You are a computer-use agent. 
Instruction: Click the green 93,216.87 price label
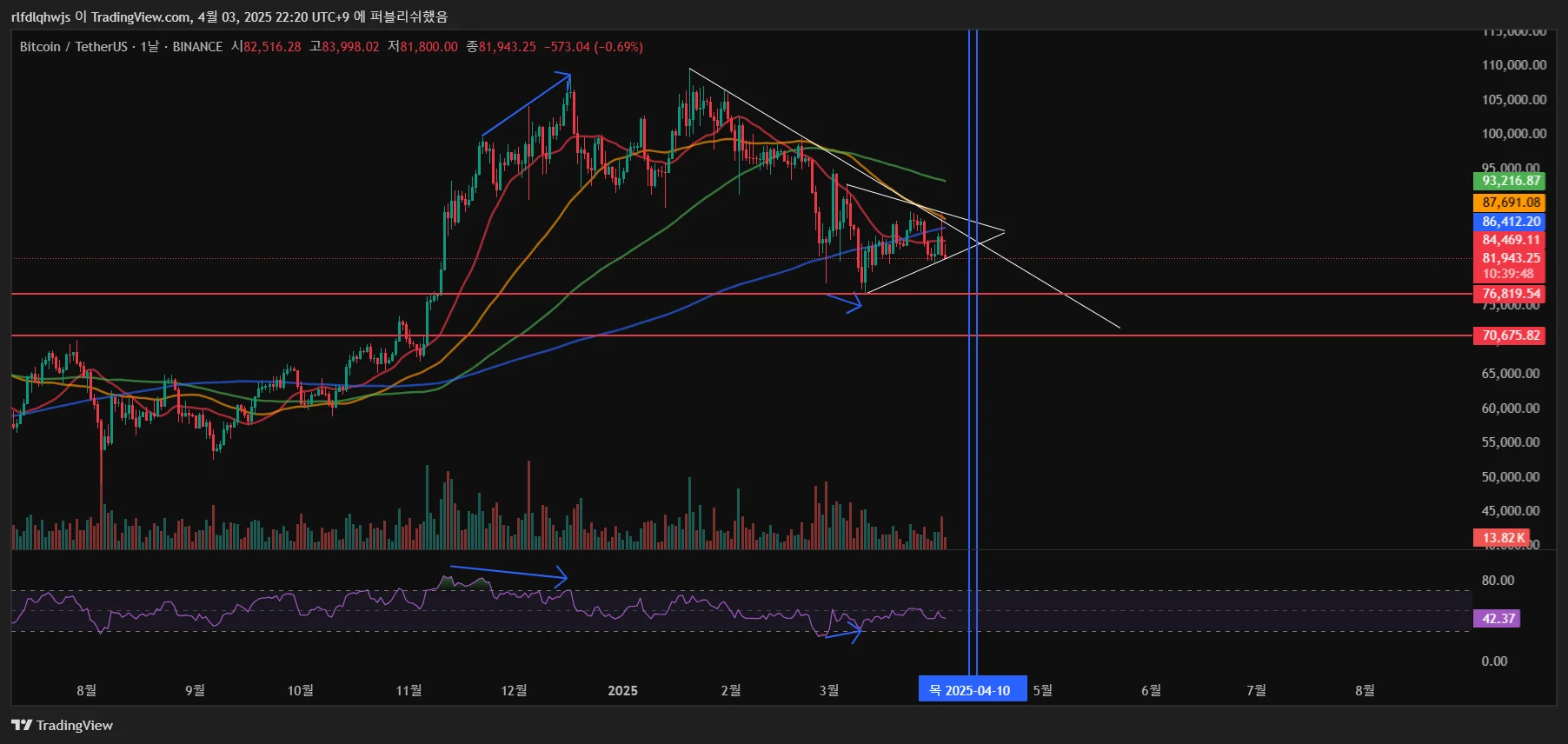(x=1510, y=181)
